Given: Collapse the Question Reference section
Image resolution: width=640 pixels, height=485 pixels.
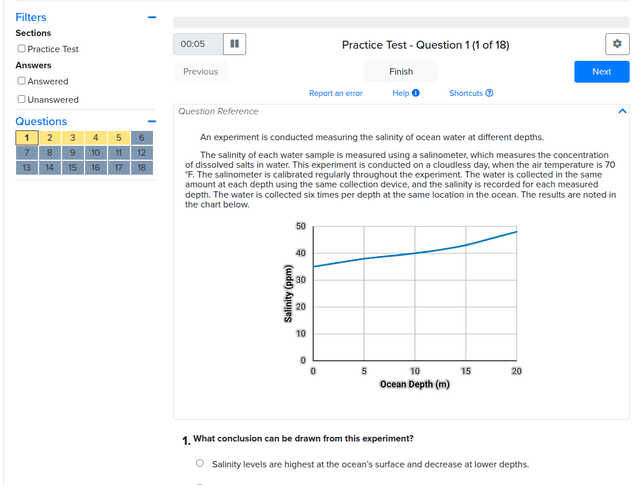Looking at the screenshot, I should [x=622, y=111].
